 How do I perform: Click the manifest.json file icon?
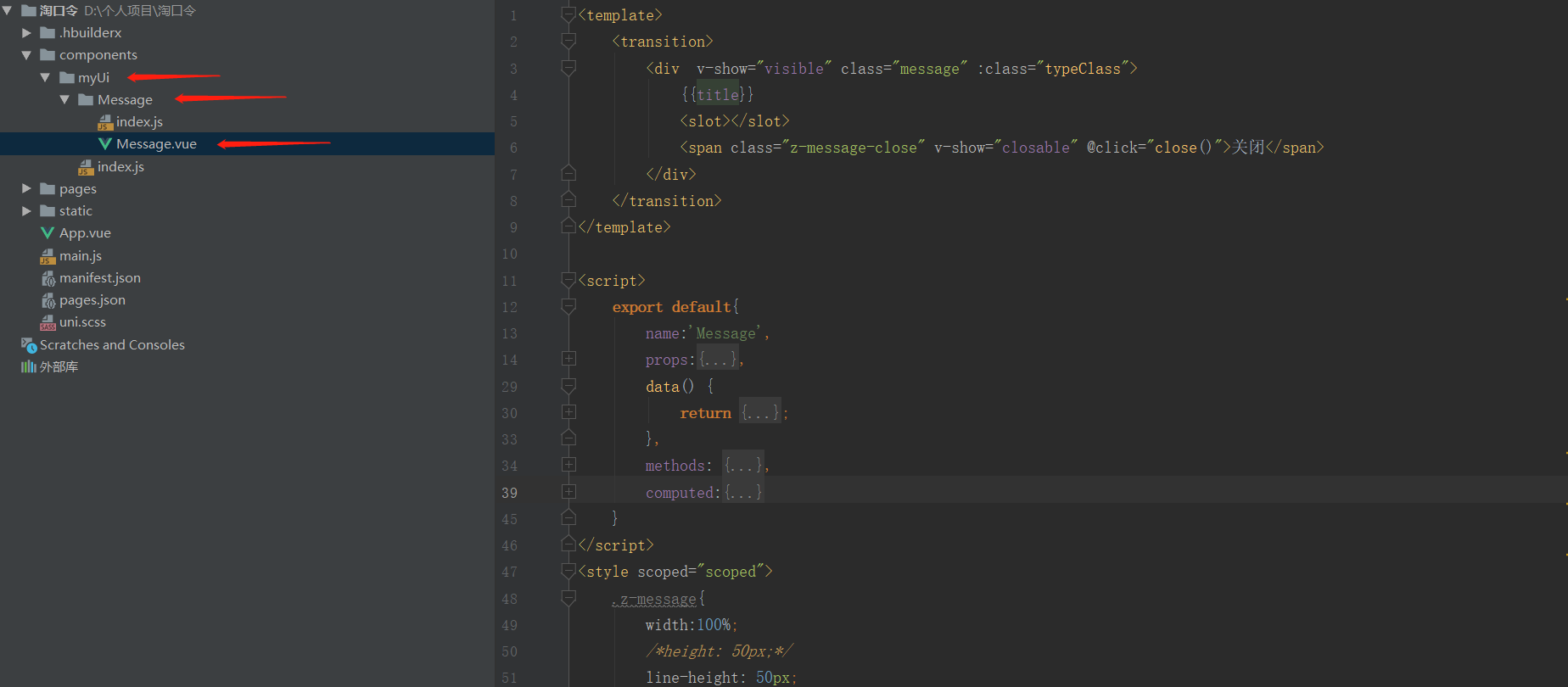coord(48,278)
